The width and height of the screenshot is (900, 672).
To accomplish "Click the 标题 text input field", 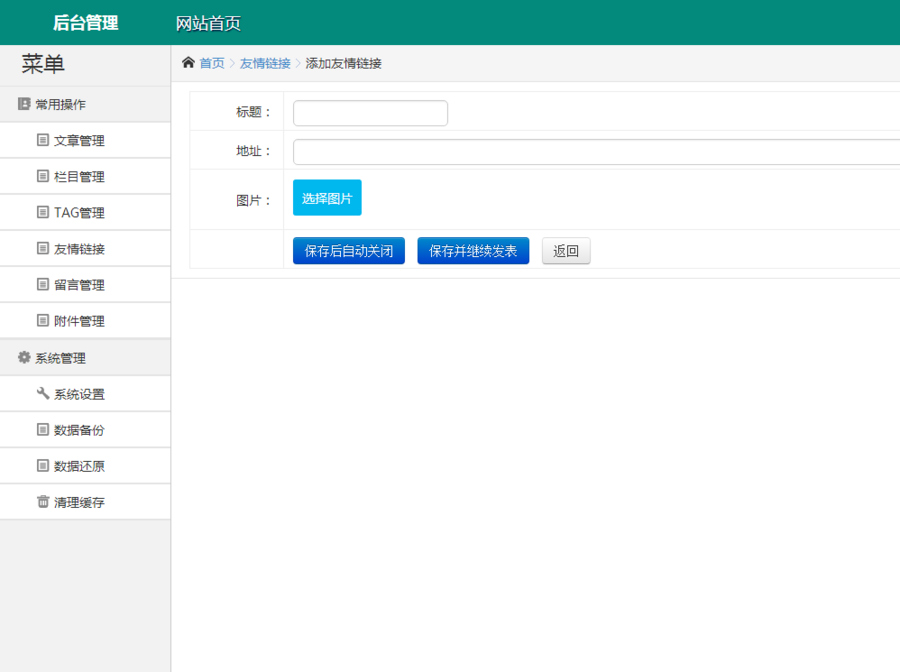I will point(369,113).
